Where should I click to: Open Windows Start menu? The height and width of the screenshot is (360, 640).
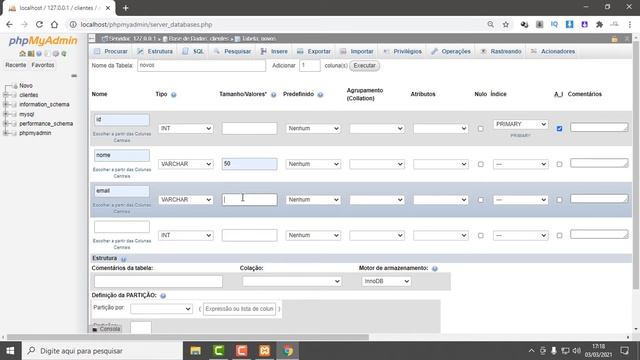pos(11,351)
